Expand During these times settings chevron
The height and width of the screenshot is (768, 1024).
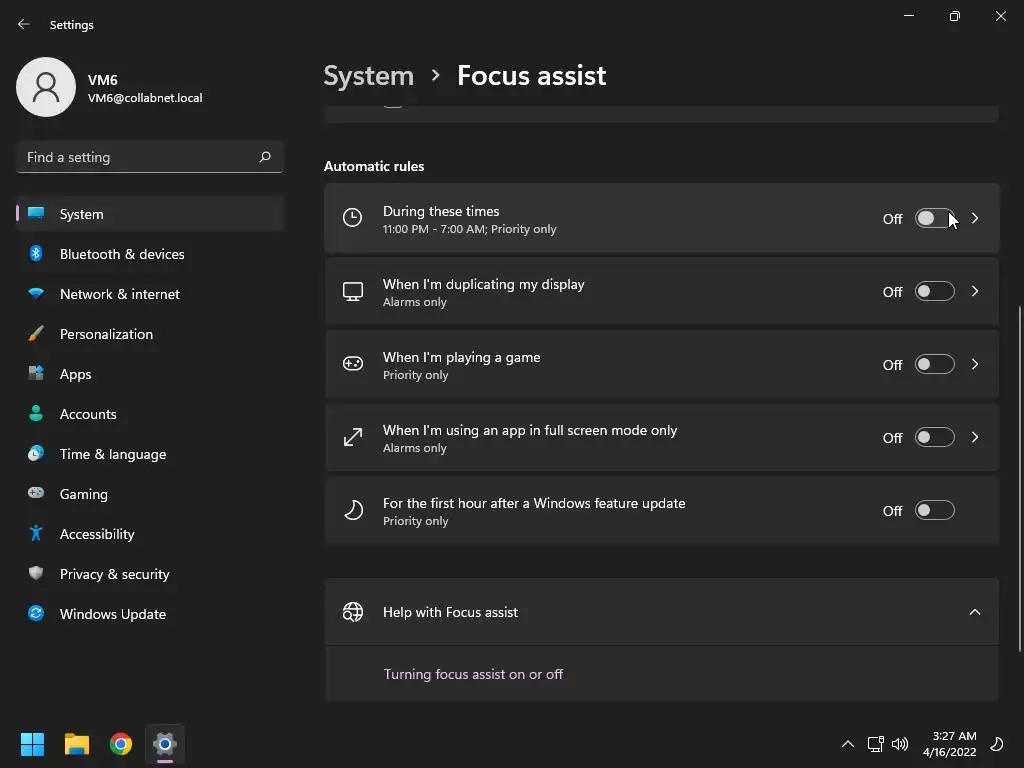975,219
